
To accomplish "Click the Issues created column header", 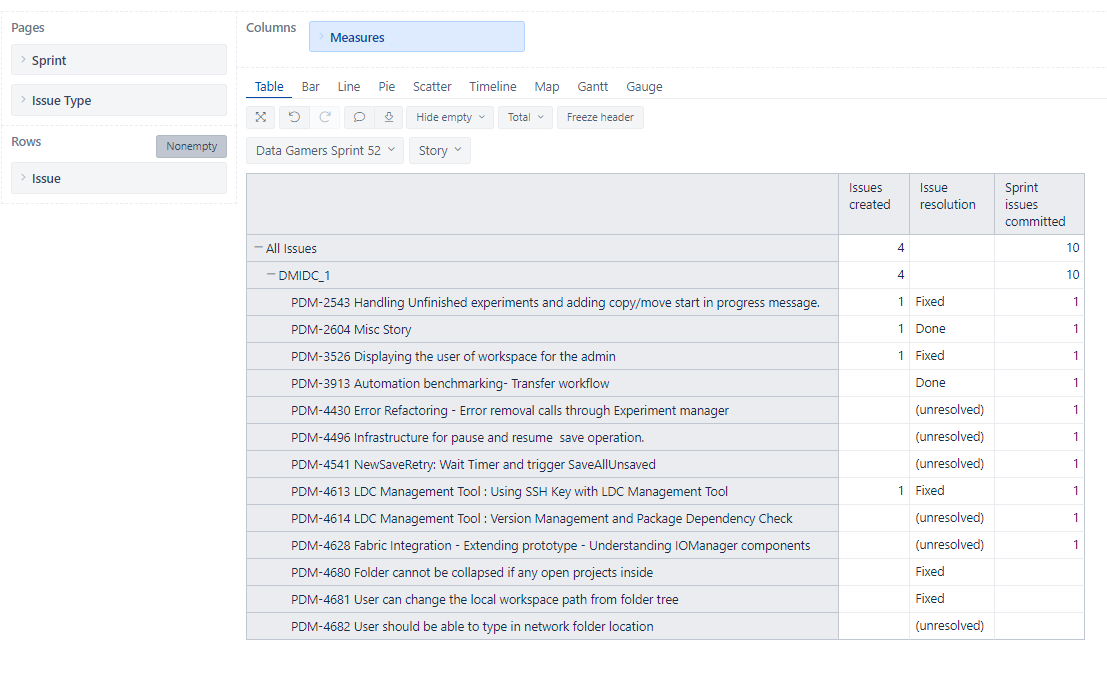I will tap(874, 204).
